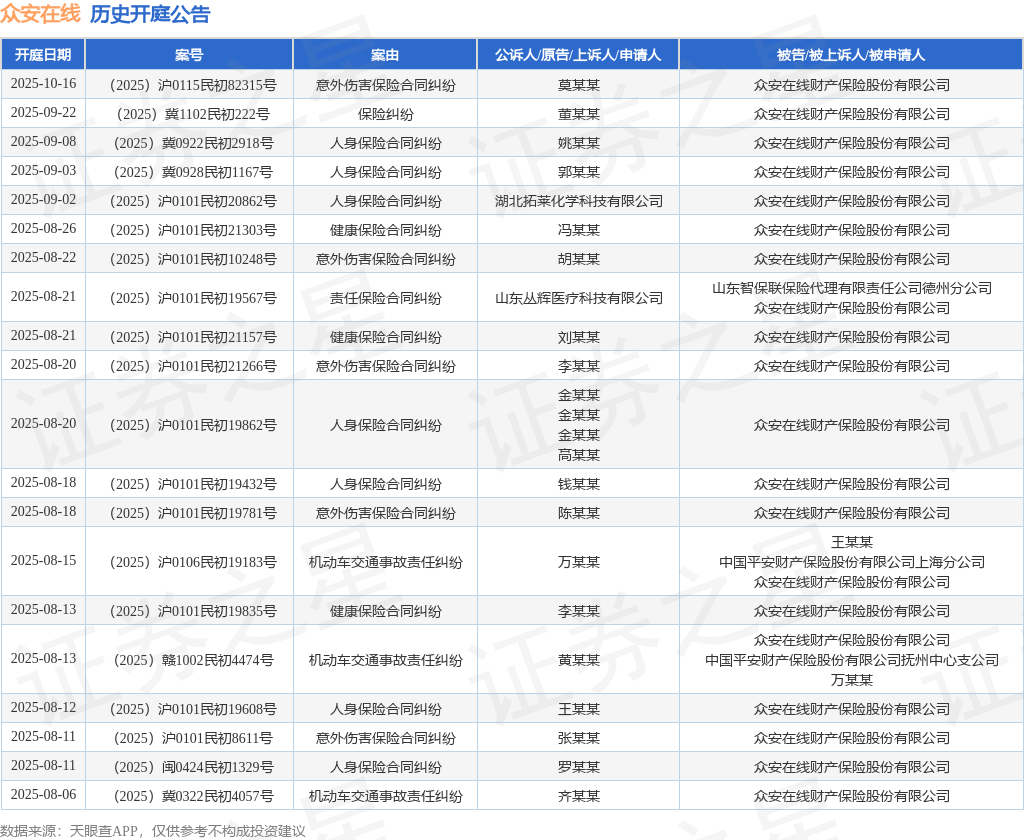Screen dimensions: 1024x840
Task: Click plaintiff 高某某
Action: tap(579, 455)
